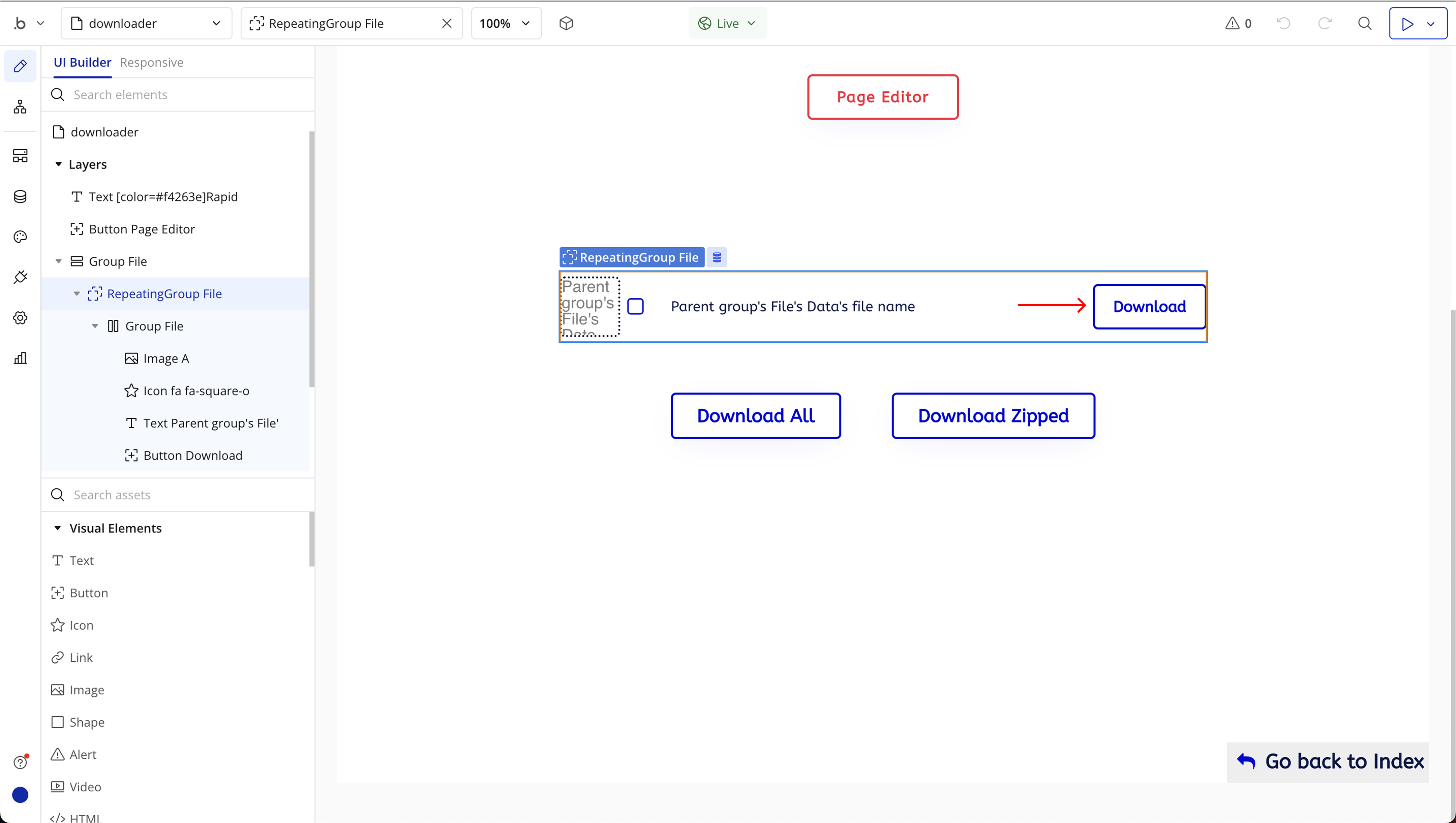Open the Plugins plug icon

20,278
